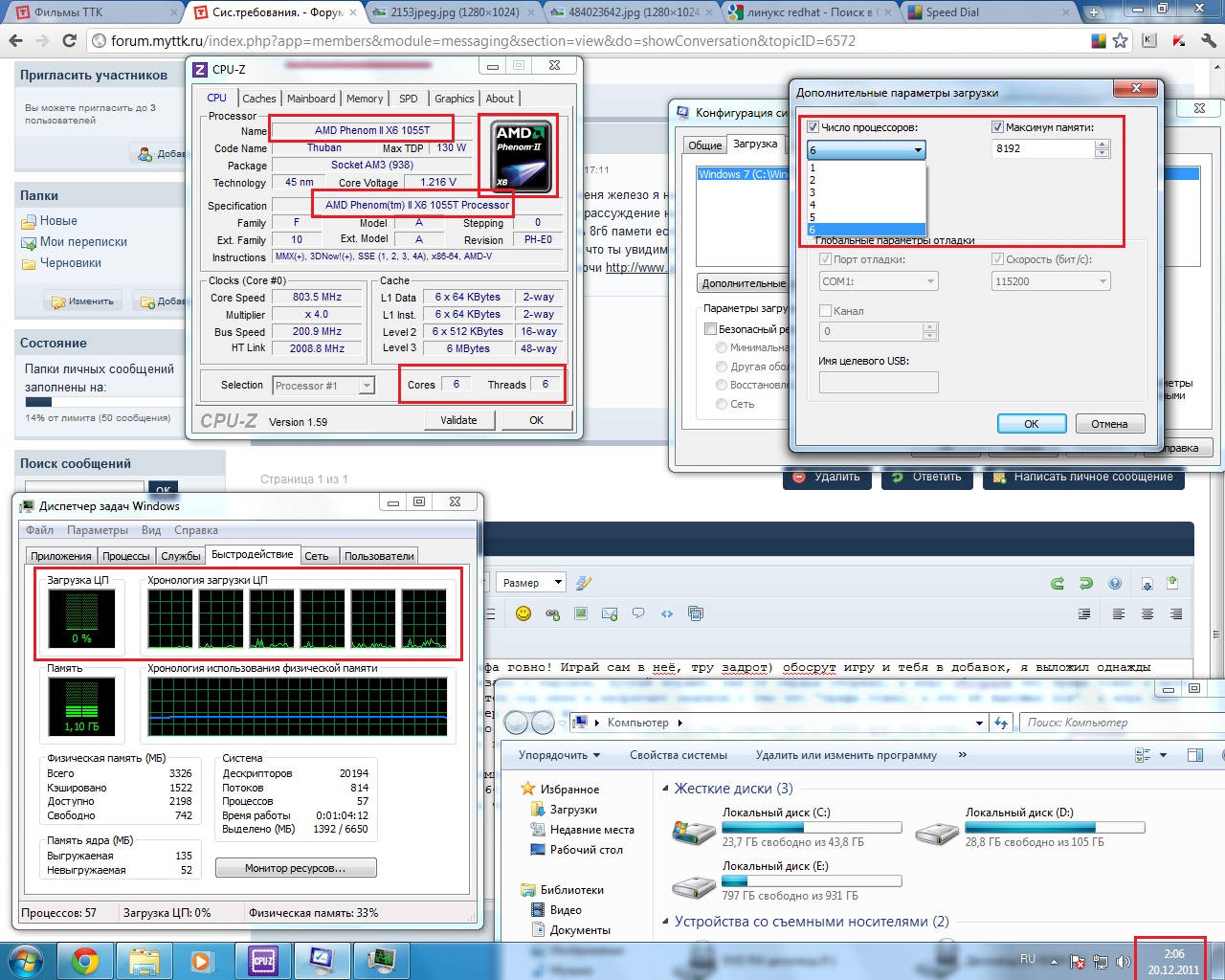Collapse 'Устройства со съемными носителями' group

[x=666, y=922]
